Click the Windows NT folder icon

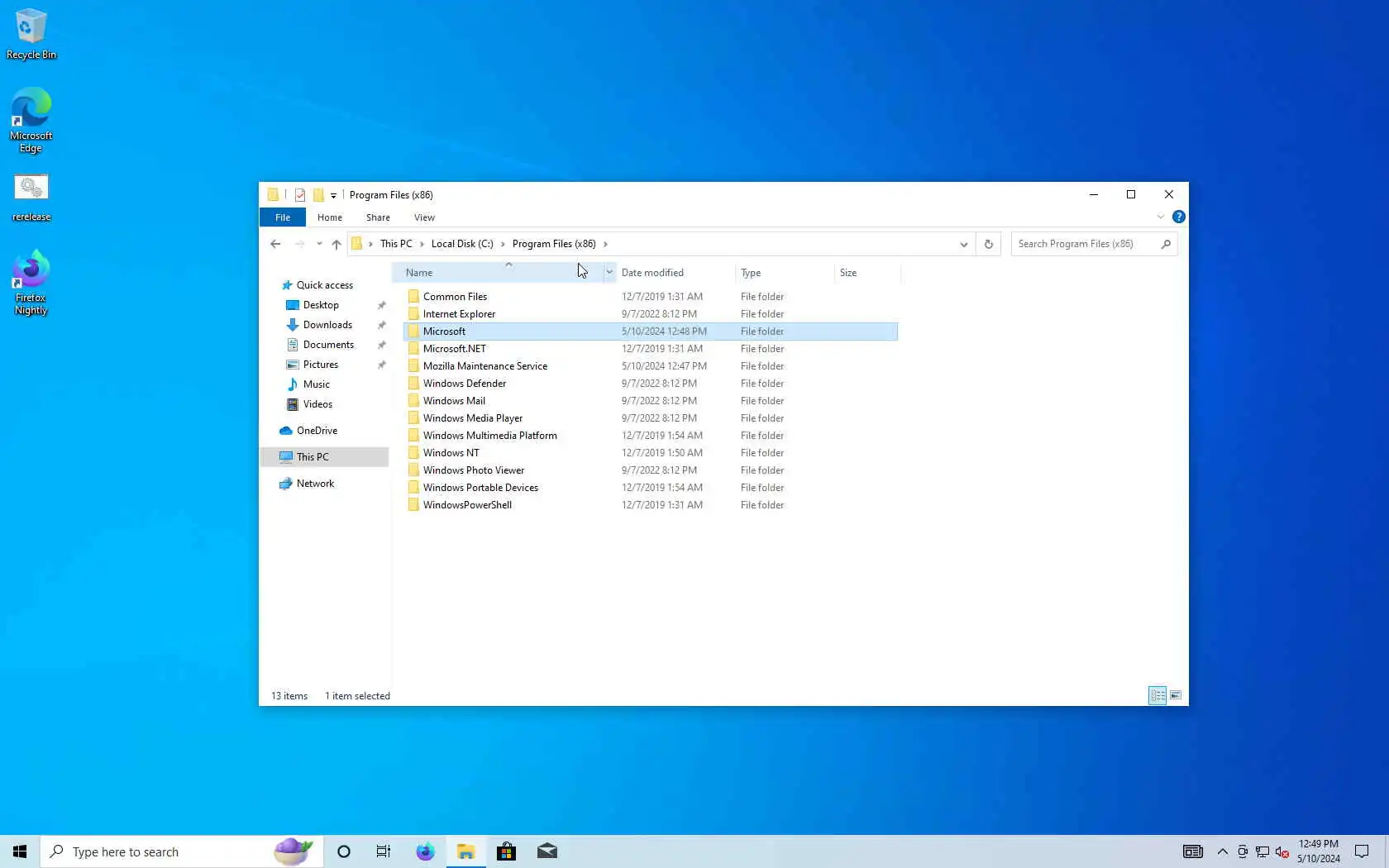point(413,453)
